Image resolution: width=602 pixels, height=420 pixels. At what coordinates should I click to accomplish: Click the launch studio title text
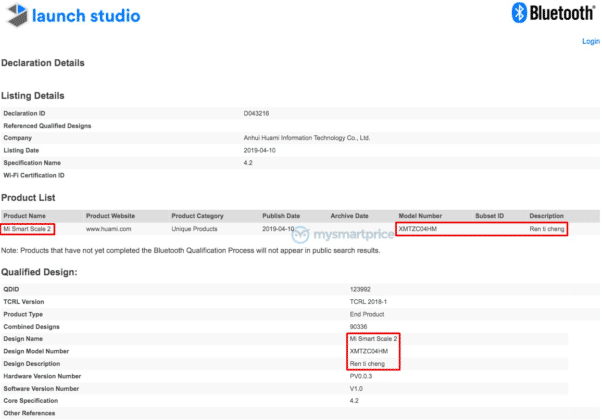tap(86, 16)
